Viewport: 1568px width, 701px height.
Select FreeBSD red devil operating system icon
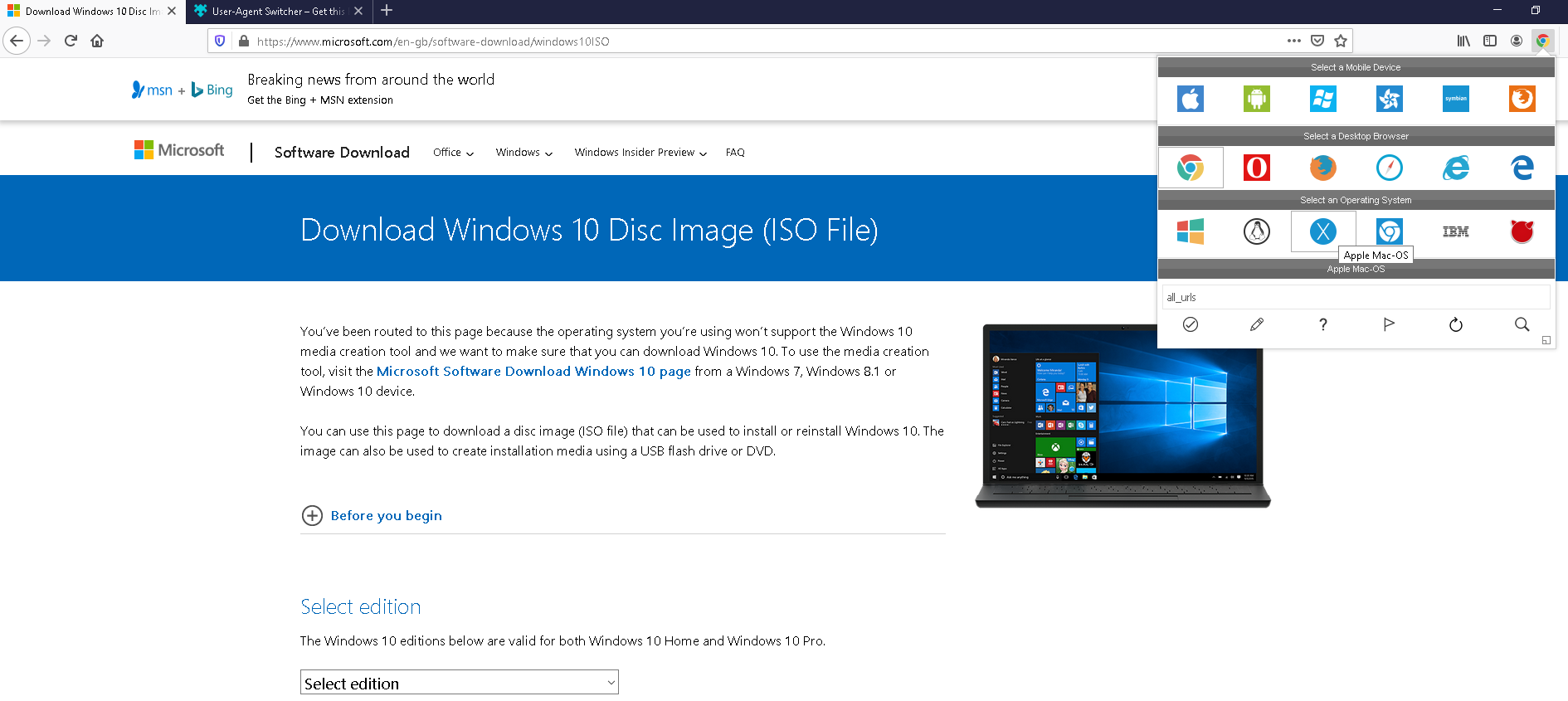coord(1522,231)
